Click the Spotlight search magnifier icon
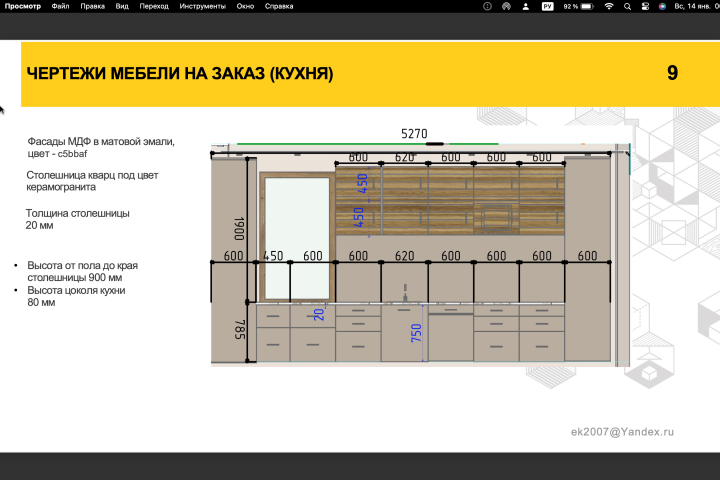The width and height of the screenshot is (720, 480). (x=627, y=6)
